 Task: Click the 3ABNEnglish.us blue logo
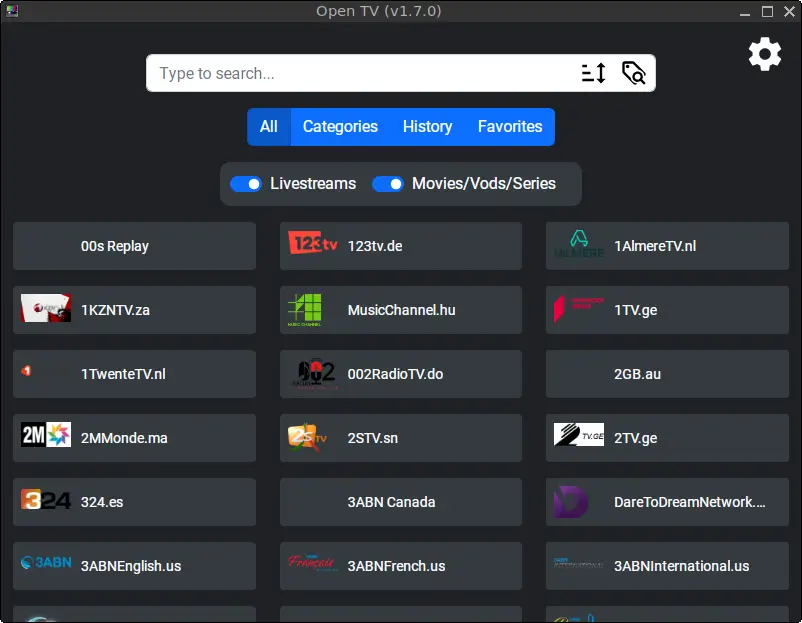pyautogui.click(x=46, y=563)
